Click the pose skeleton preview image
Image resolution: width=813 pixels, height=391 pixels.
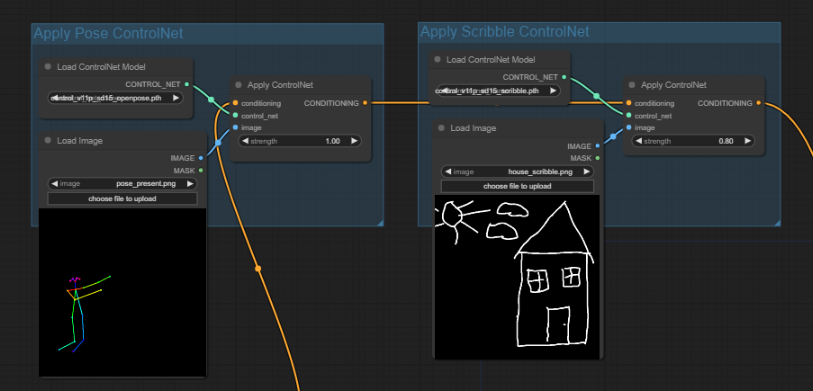point(122,292)
